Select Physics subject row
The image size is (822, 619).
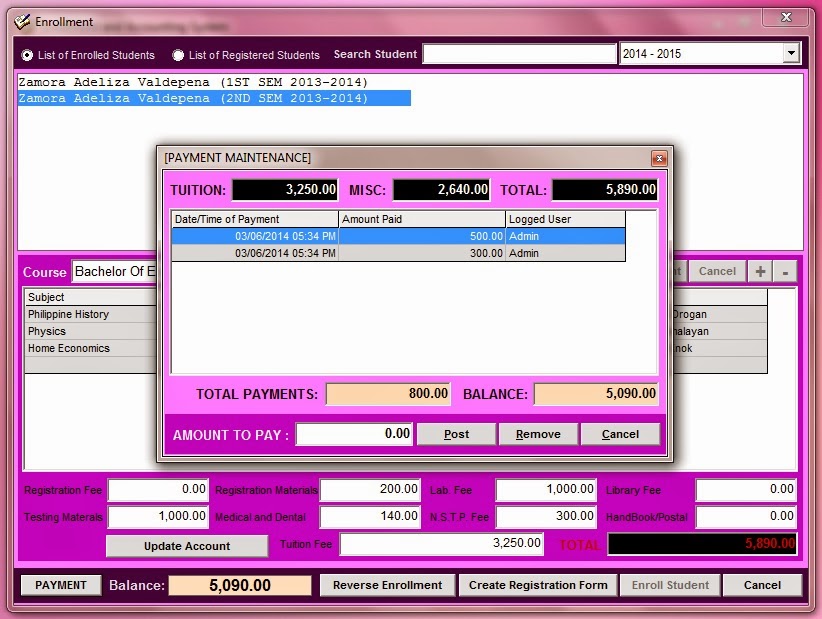pos(91,331)
